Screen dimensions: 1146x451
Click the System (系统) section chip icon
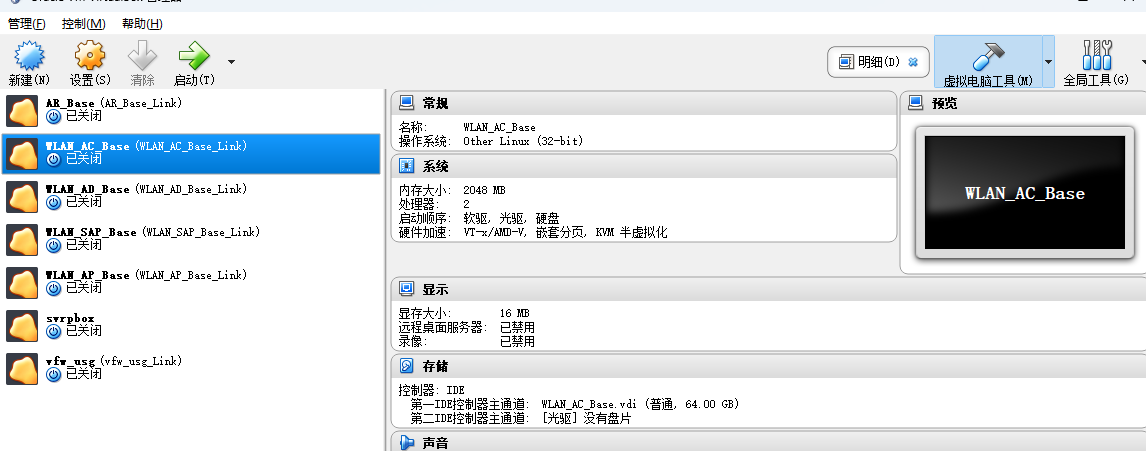407,166
